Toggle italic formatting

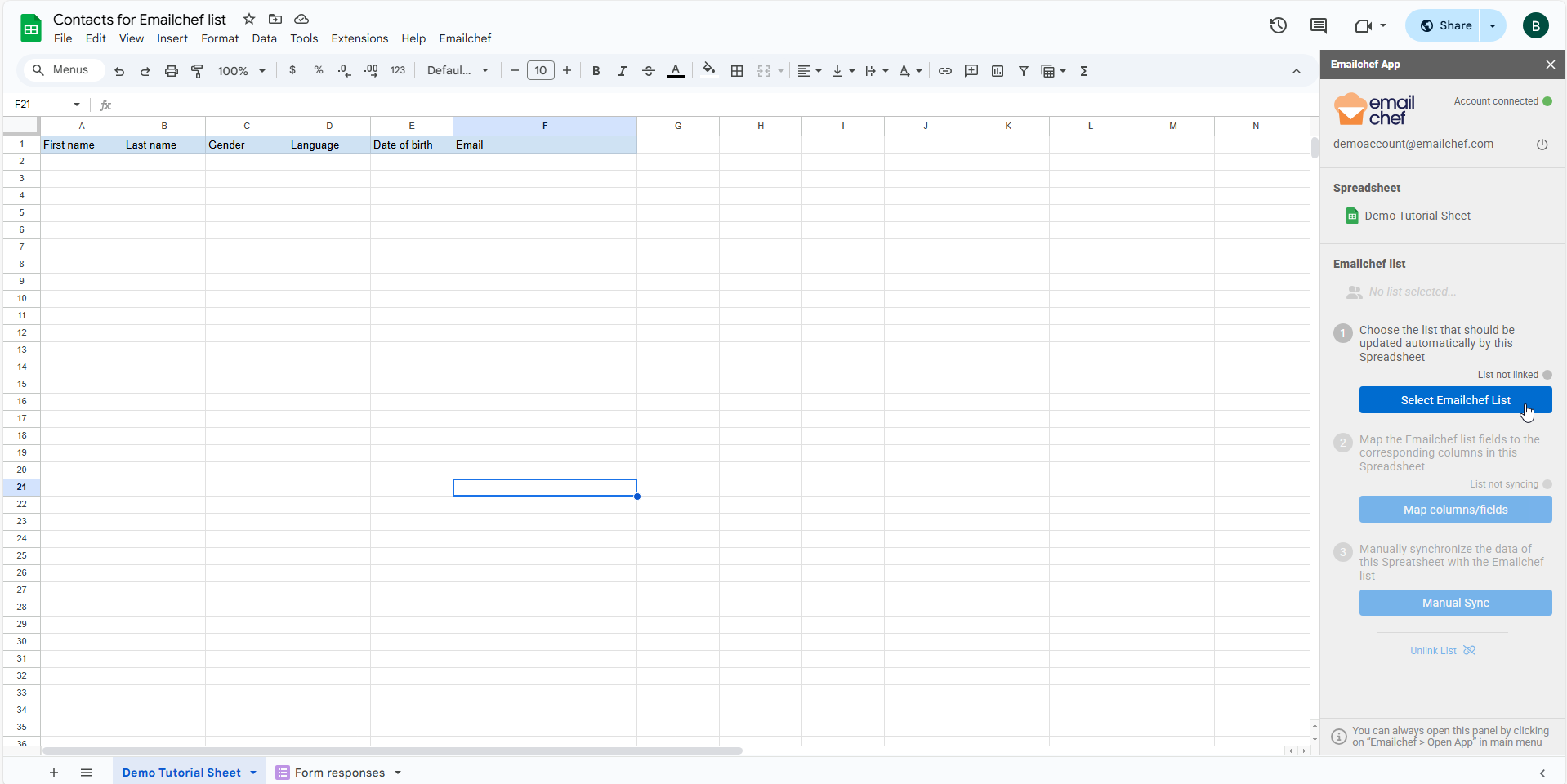click(x=623, y=71)
